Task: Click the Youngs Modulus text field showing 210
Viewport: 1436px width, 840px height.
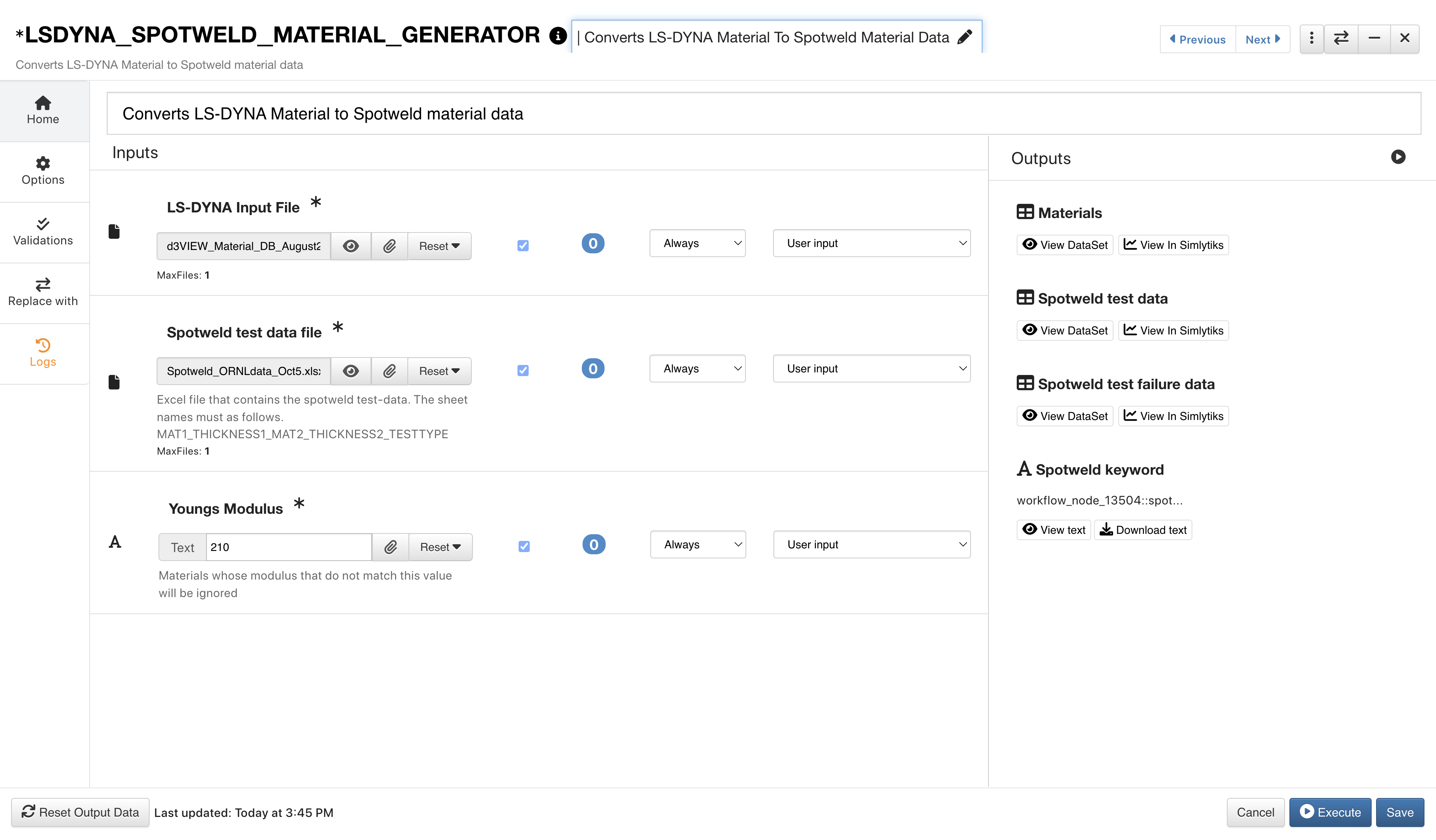Action: pos(289,547)
